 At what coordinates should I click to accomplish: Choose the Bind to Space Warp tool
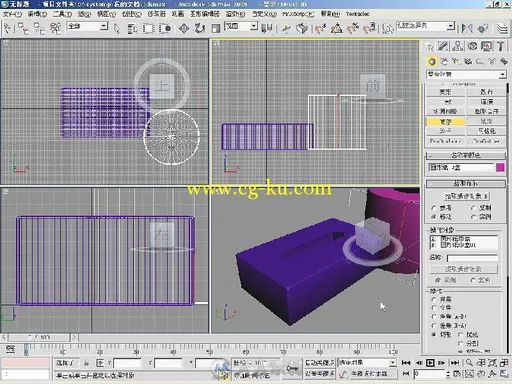tap(55, 28)
